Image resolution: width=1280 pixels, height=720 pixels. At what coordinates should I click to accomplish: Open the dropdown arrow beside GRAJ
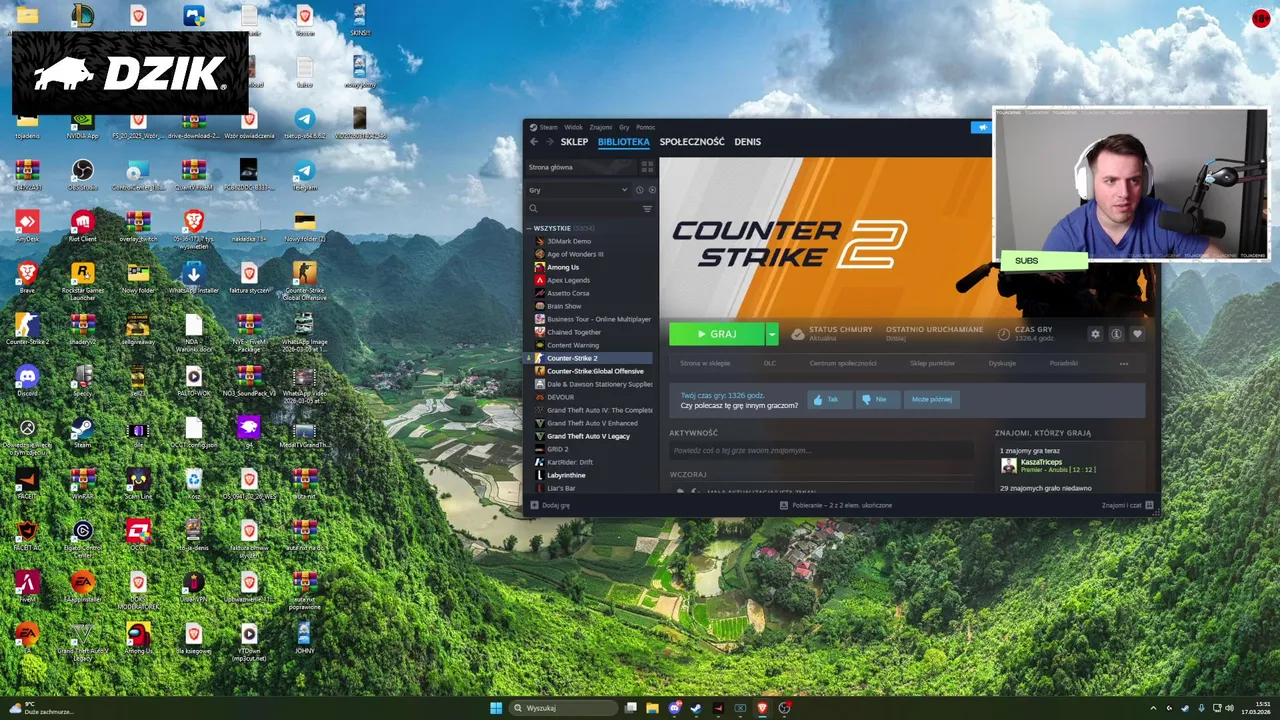click(772, 334)
